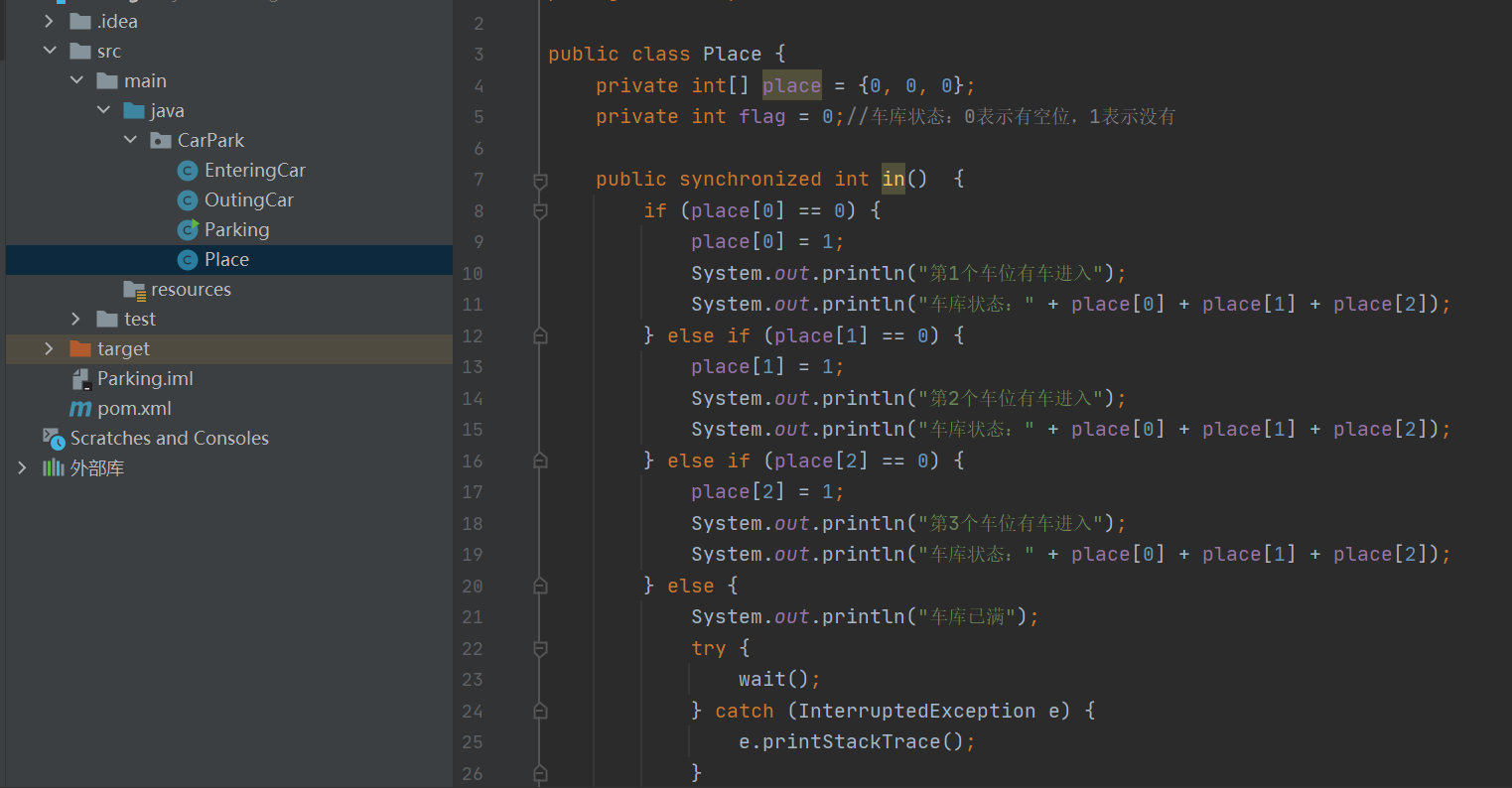Collapse the CarPark package chevron
1512x788 pixels.
click(x=130, y=140)
